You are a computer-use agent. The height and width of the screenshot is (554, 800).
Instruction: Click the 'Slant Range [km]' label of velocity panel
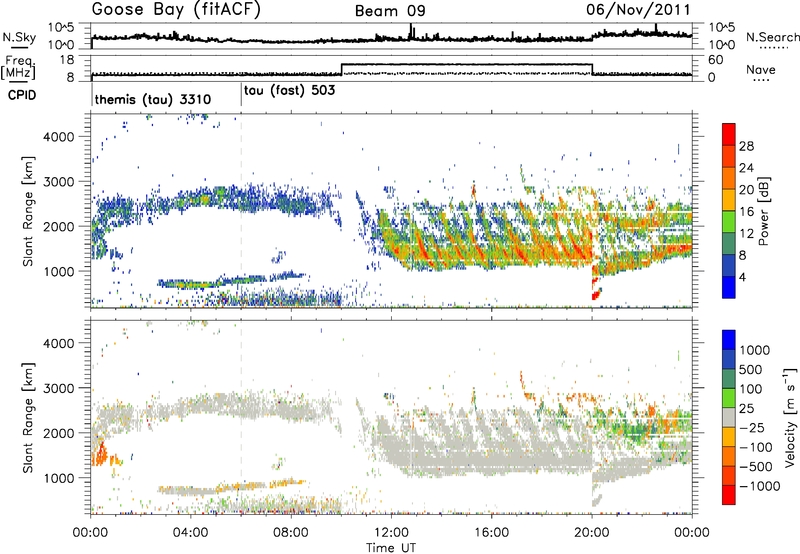[x=28, y=418]
